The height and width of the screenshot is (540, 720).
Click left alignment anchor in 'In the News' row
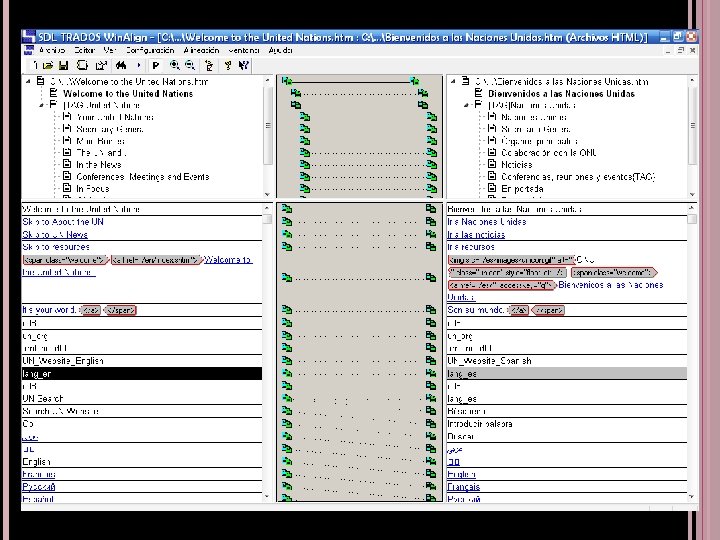305,164
